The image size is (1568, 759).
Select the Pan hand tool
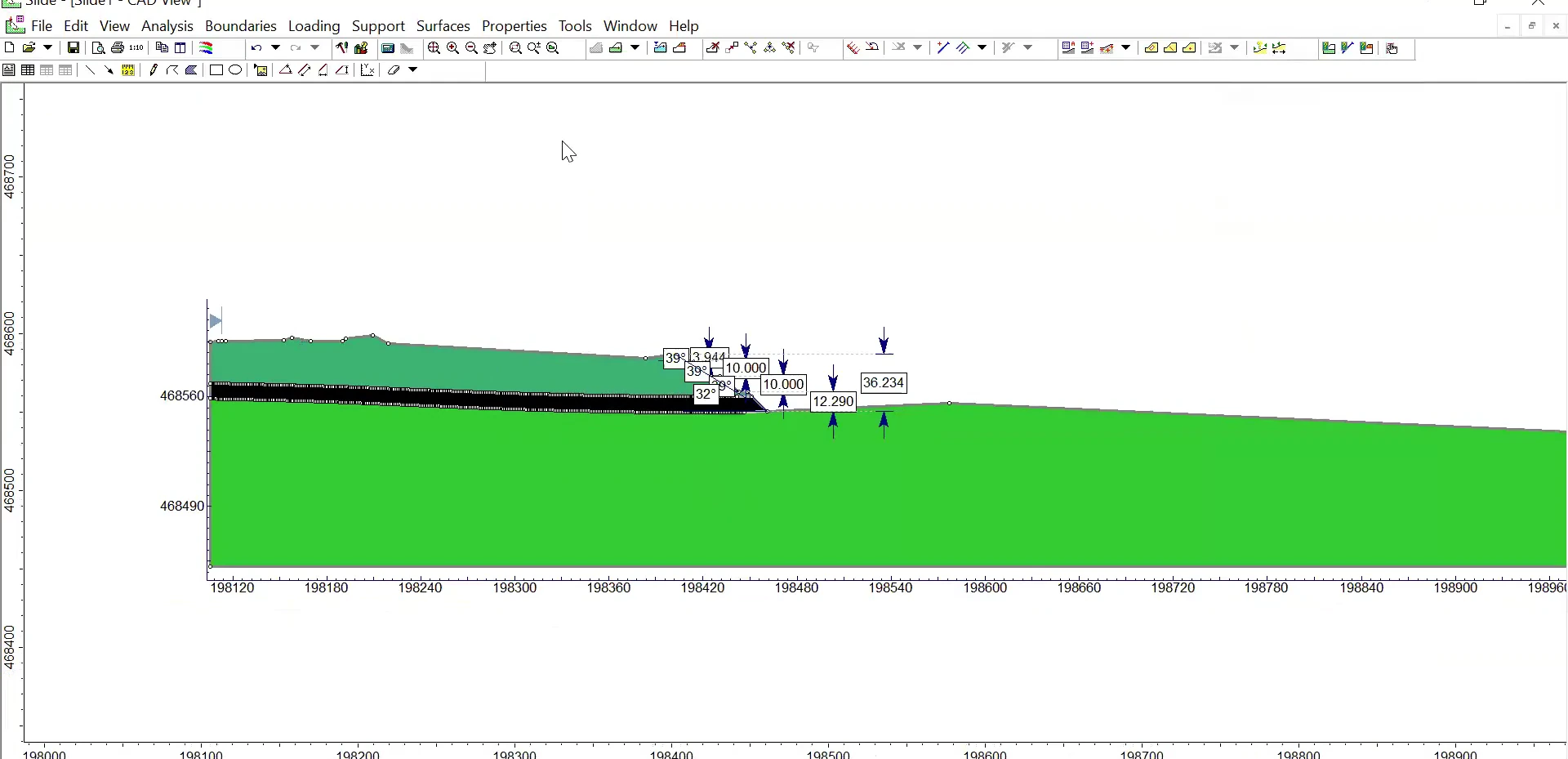pyautogui.click(x=490, y=48)
